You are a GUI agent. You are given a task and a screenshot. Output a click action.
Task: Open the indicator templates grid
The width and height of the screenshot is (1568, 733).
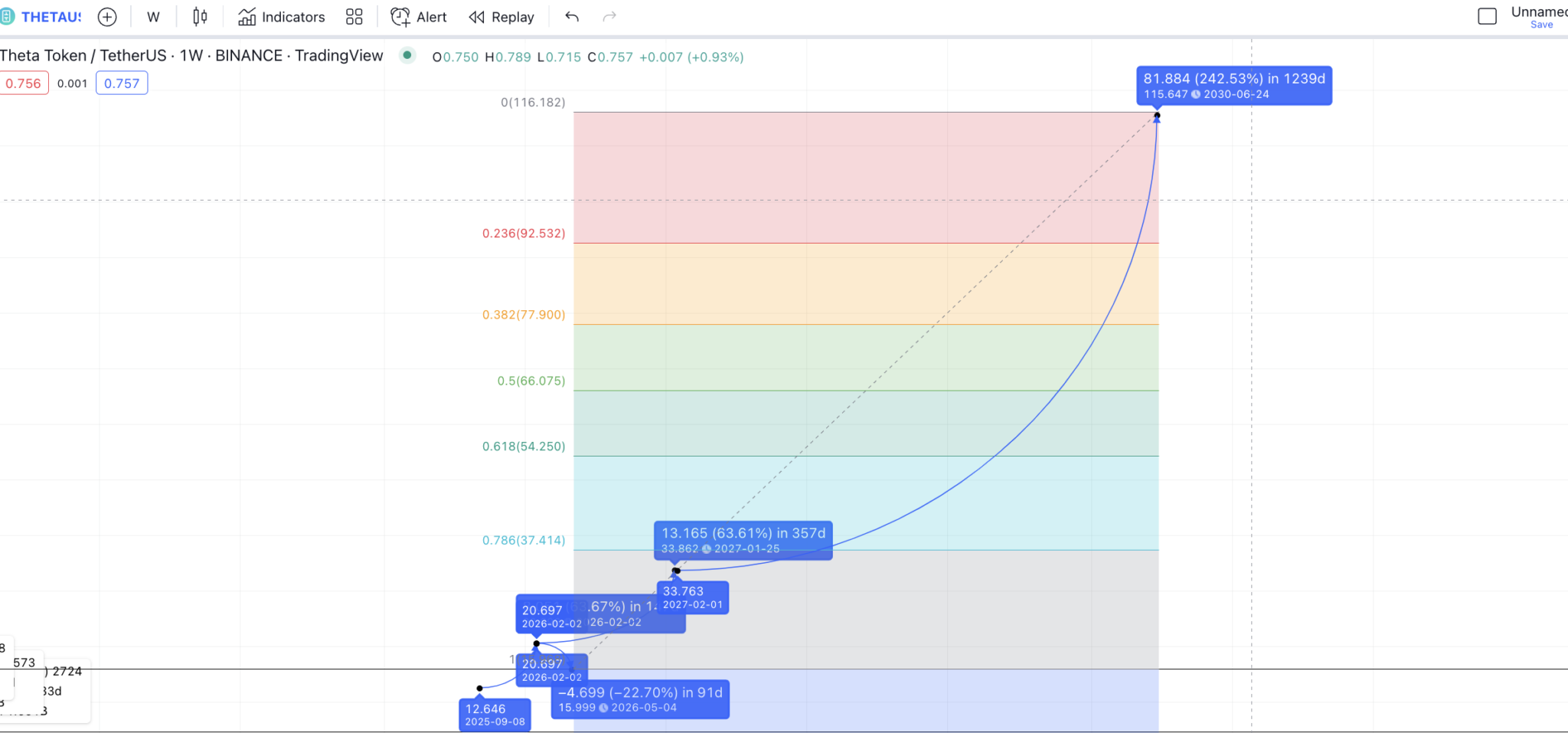(354, 17)
